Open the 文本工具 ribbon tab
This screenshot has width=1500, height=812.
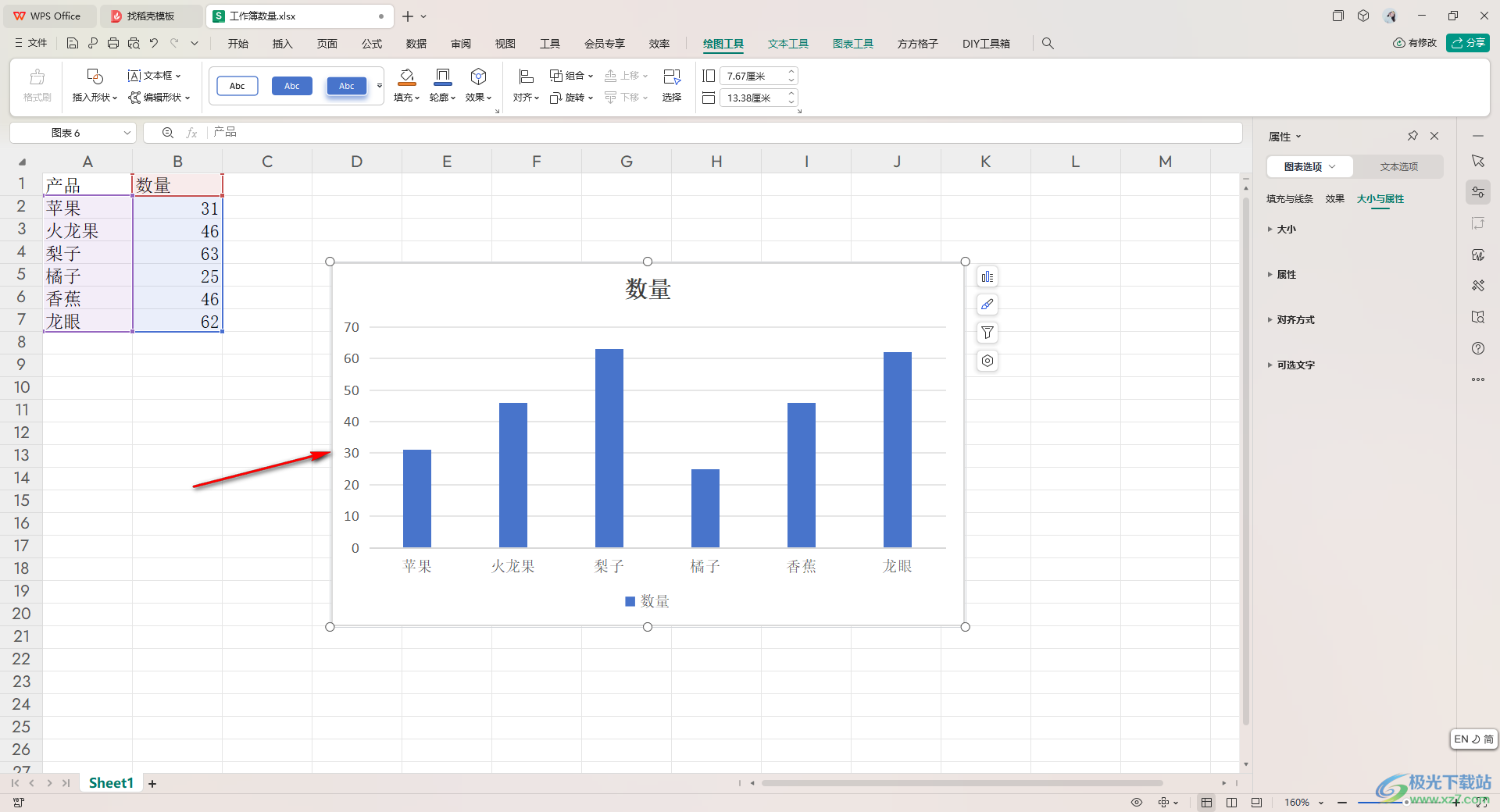point(788,44)
